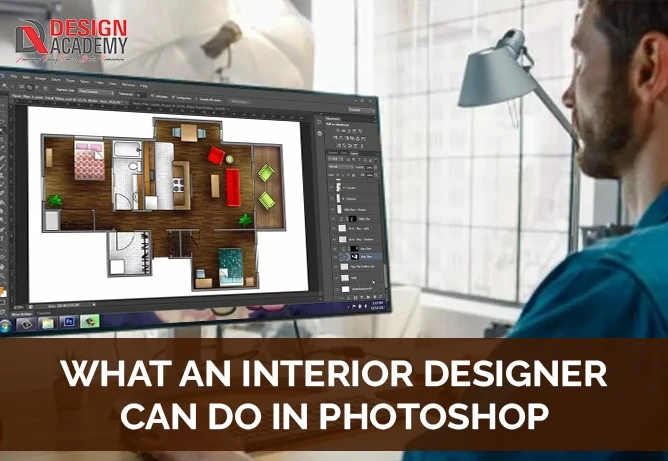The image size is (668, 461).
Task: Click the Photoshop icon on the taskbar
Action: [68, 321]
